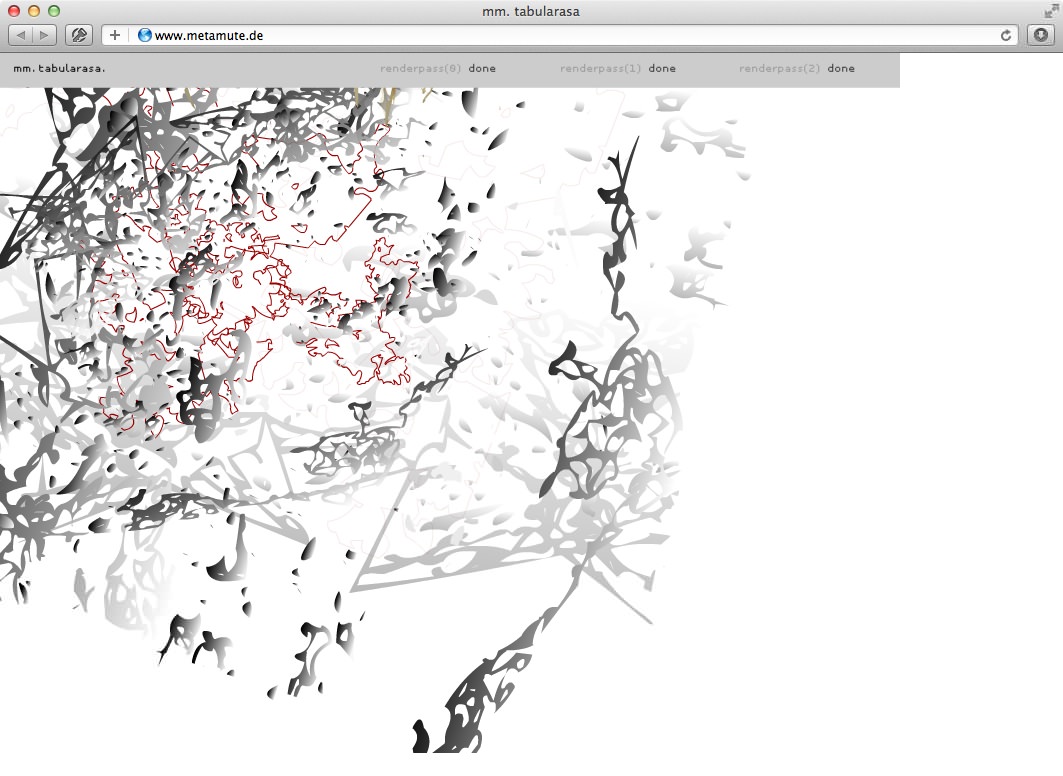Show the Downloads popover
This screenshot has height=776, width=1063.
1041,35
